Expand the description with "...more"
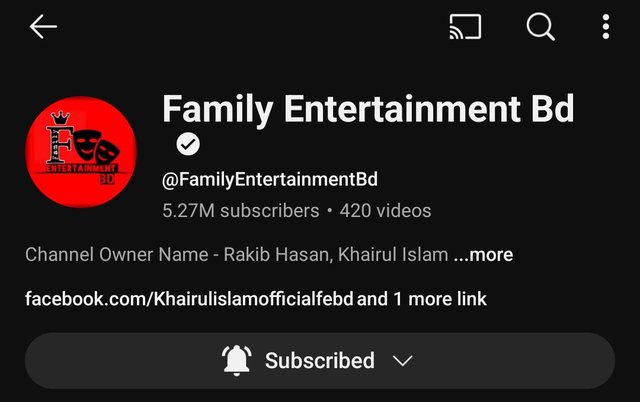 pos(484,255)
